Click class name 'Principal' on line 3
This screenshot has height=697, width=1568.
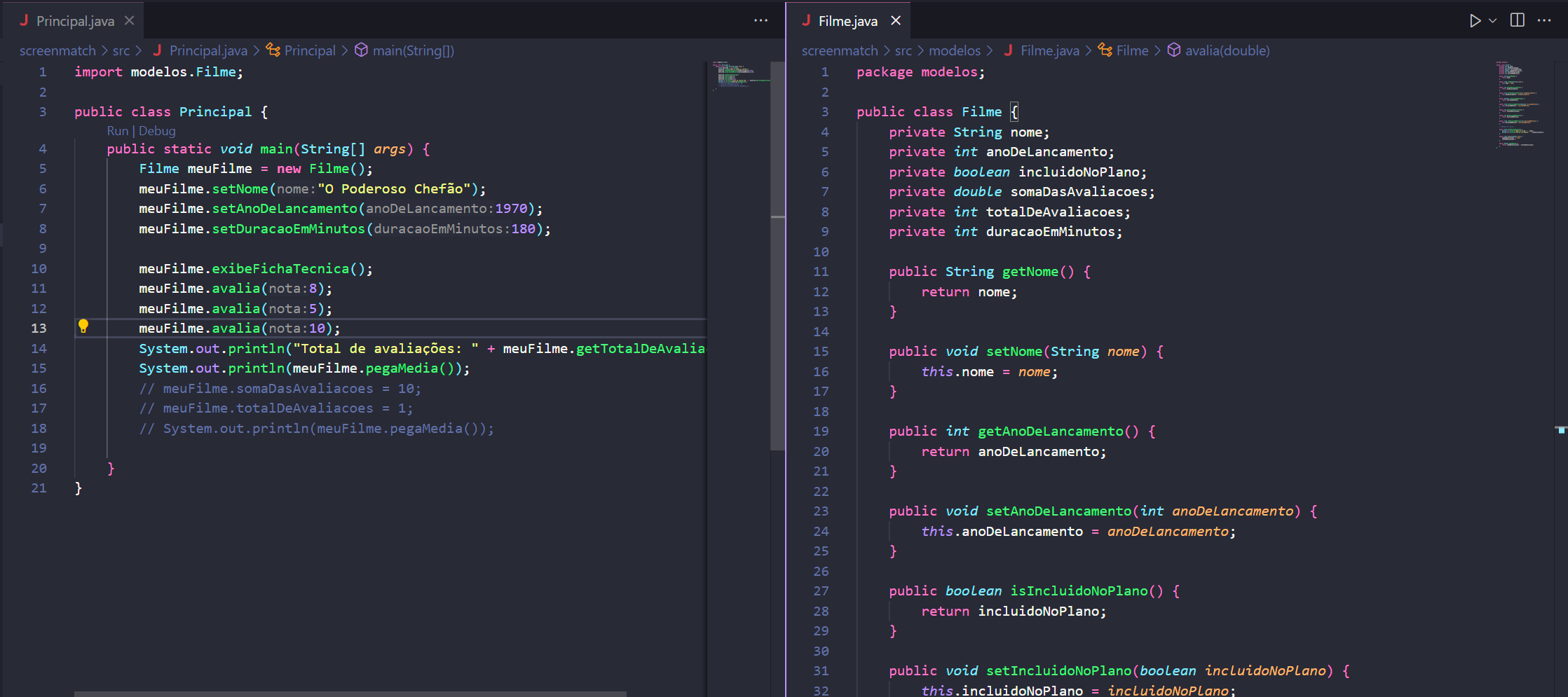(x=215, y=111)
